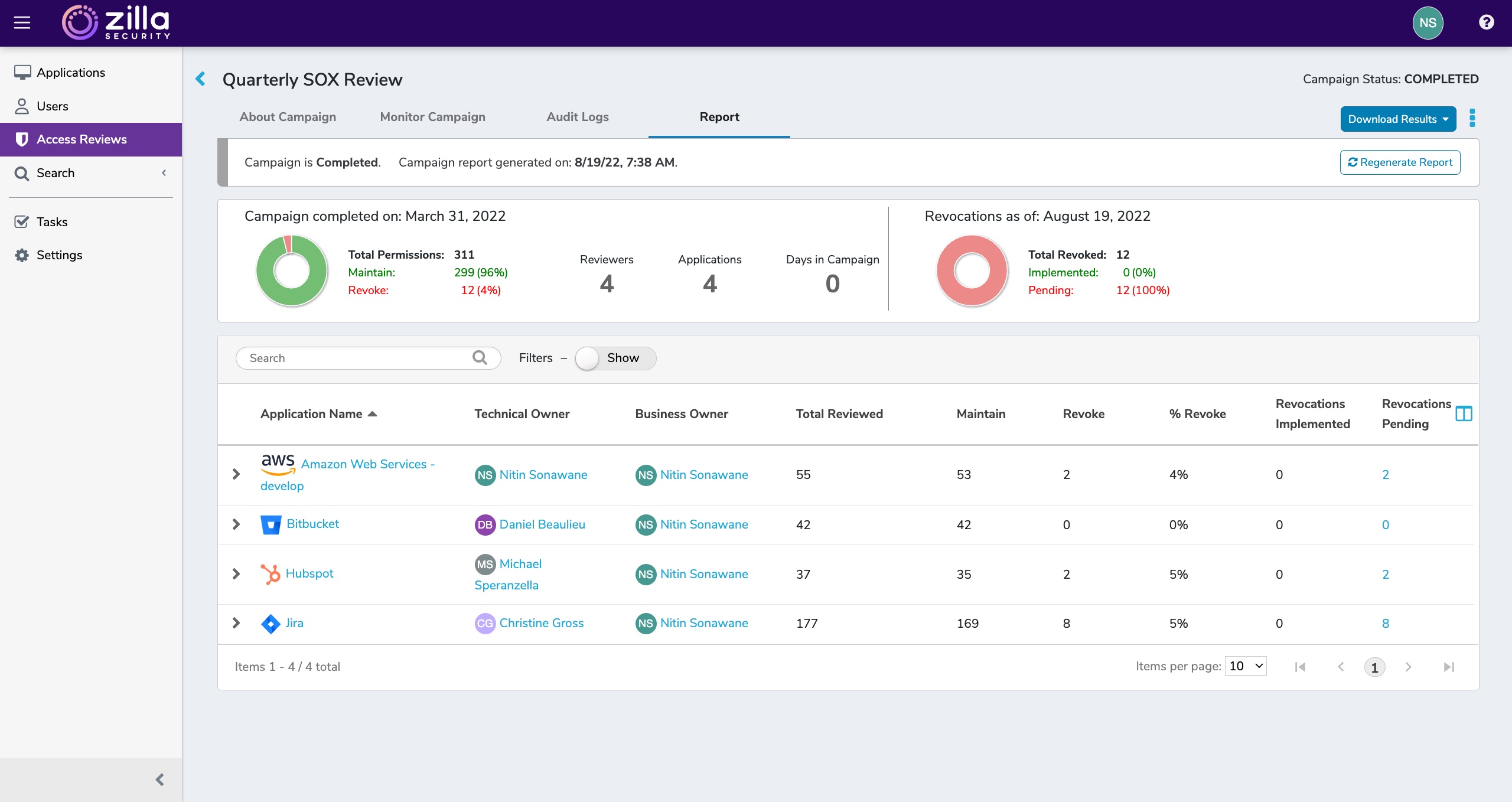This screenshot has height=802, width=1512.
Task: Collapse the sidebar with bottom arrow
Action: coord(159,780)
